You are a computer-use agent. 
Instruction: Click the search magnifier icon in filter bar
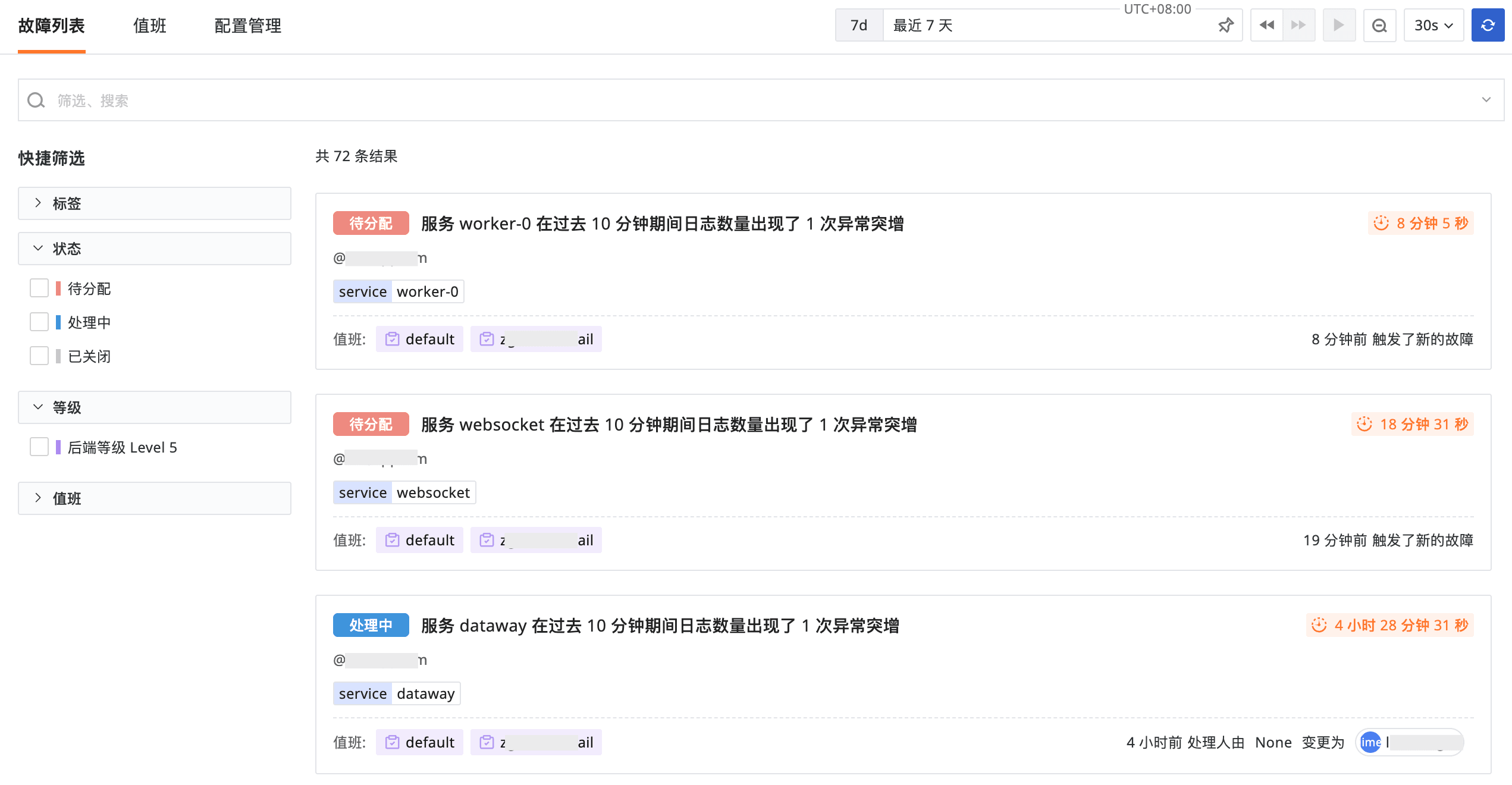[x=36, y=100]
